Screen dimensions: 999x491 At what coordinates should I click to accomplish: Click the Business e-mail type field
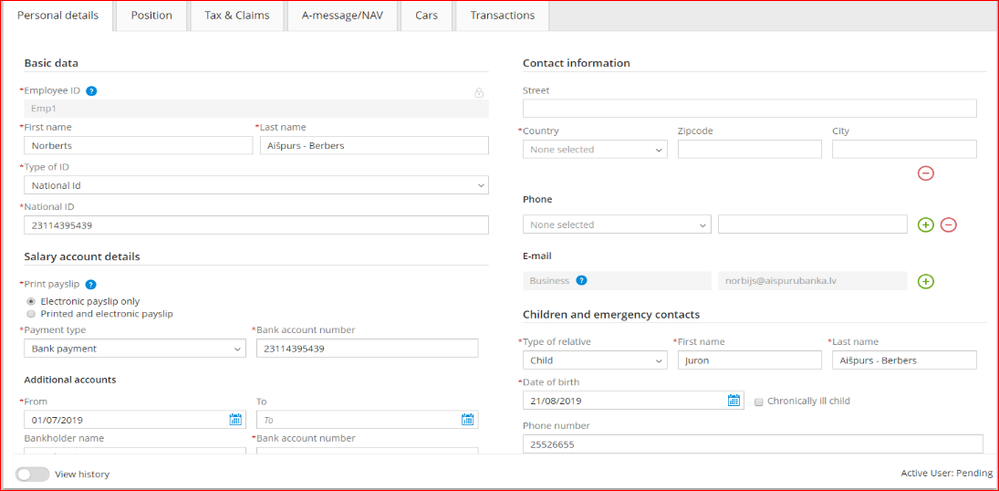617,281
